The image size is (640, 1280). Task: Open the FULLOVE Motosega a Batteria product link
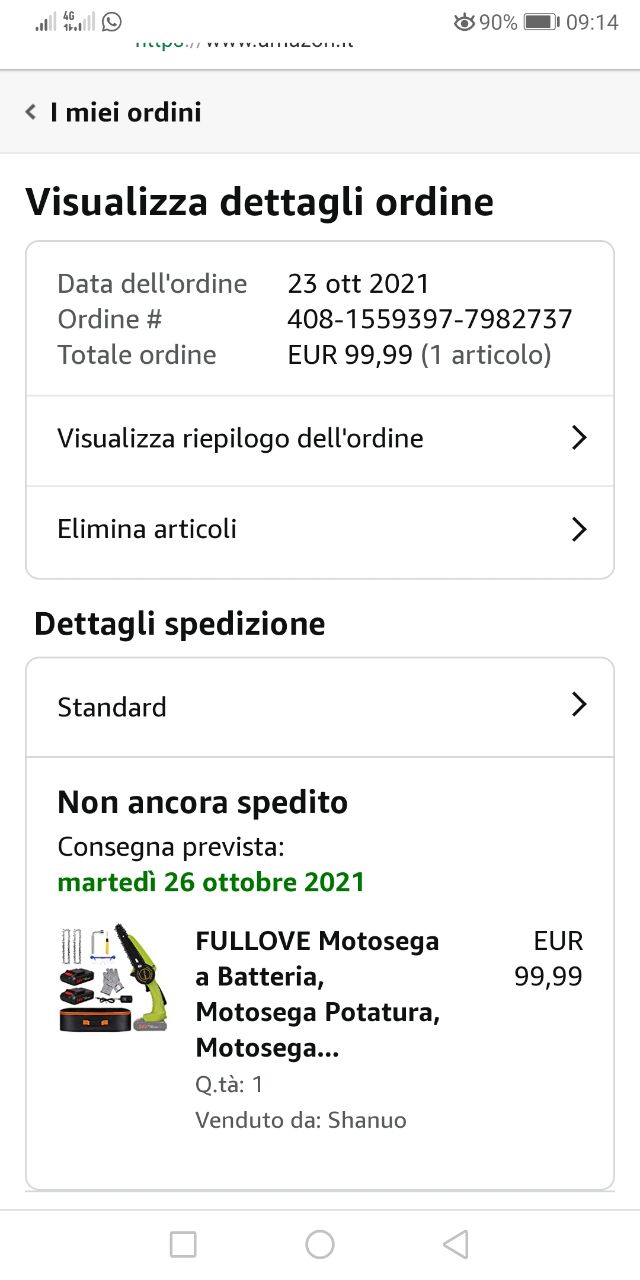point(318,994)
